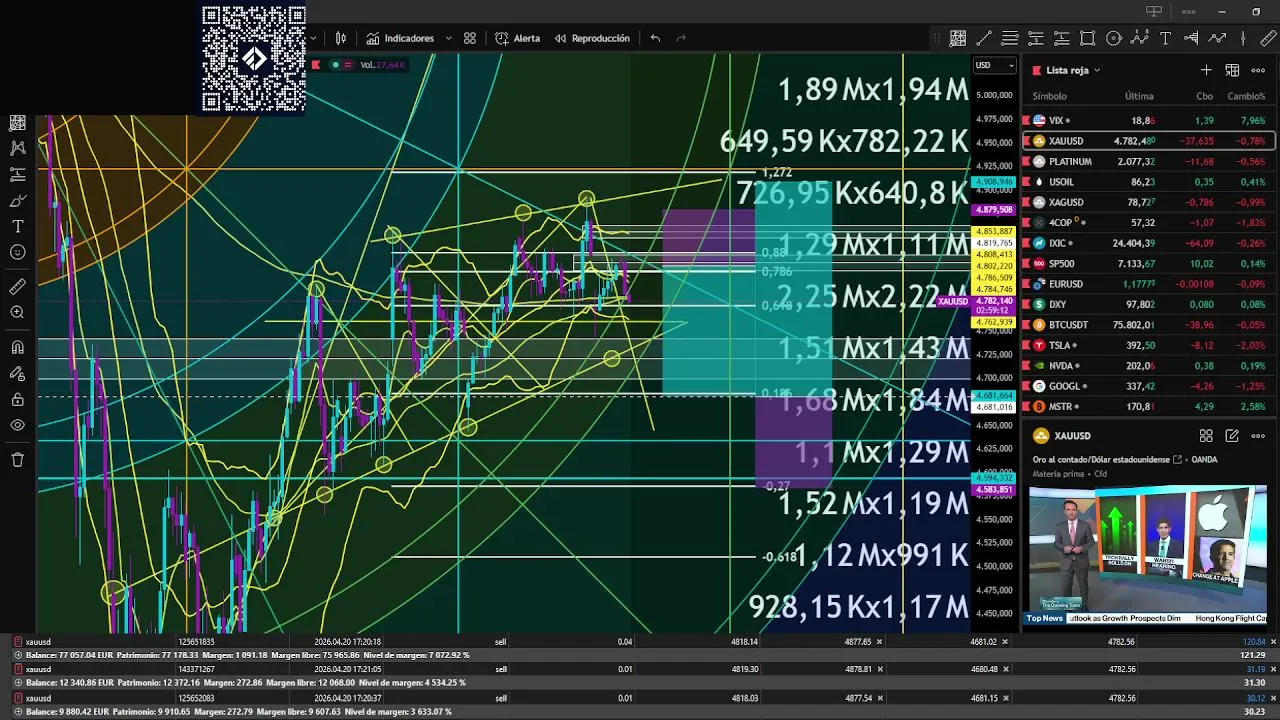Select the brush tool in left sidebar
This screenshot has width=1280, height=720.
(17, 200)
